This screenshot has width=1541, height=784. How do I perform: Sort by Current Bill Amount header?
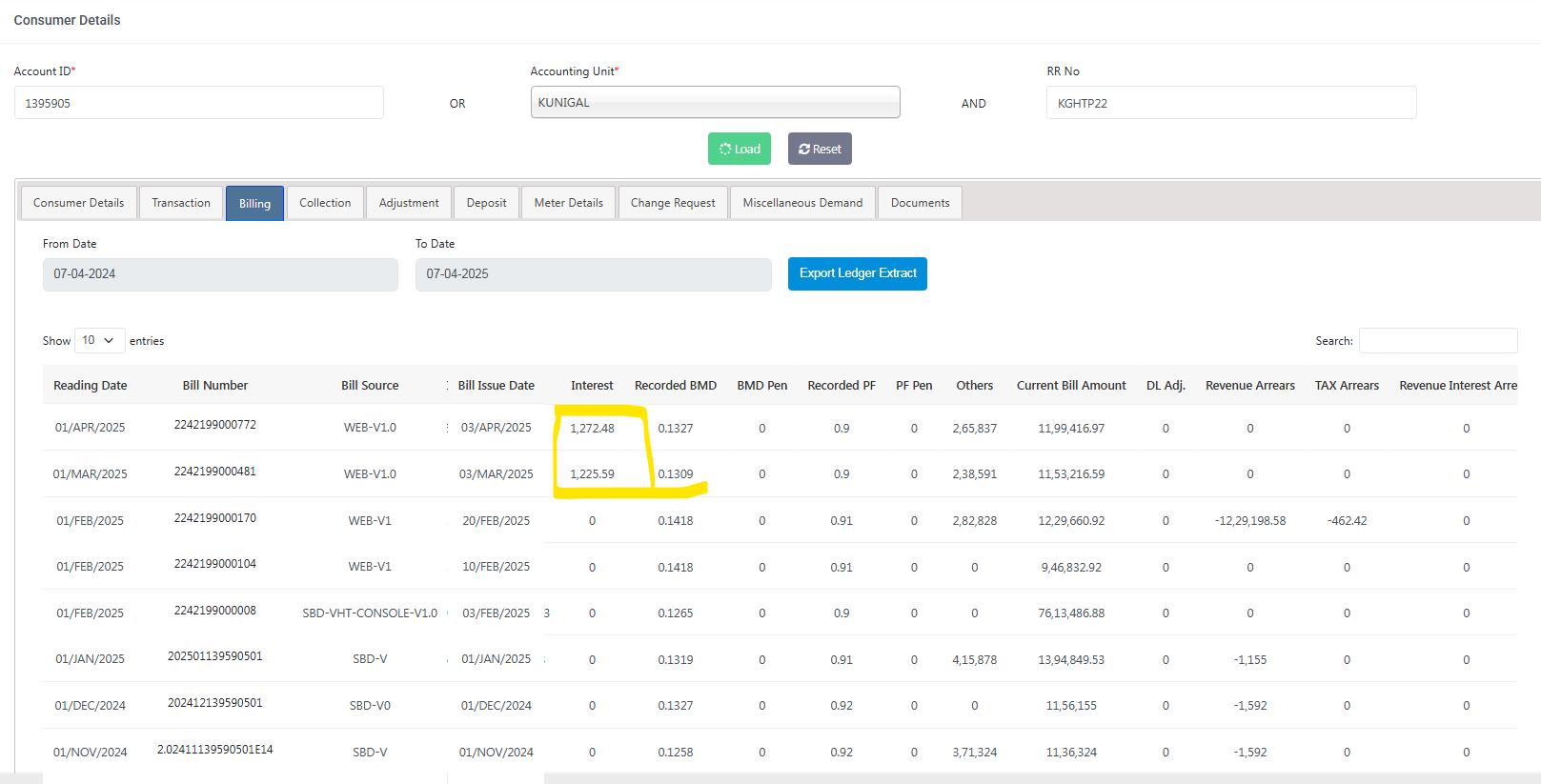[x=1071, y=386]
